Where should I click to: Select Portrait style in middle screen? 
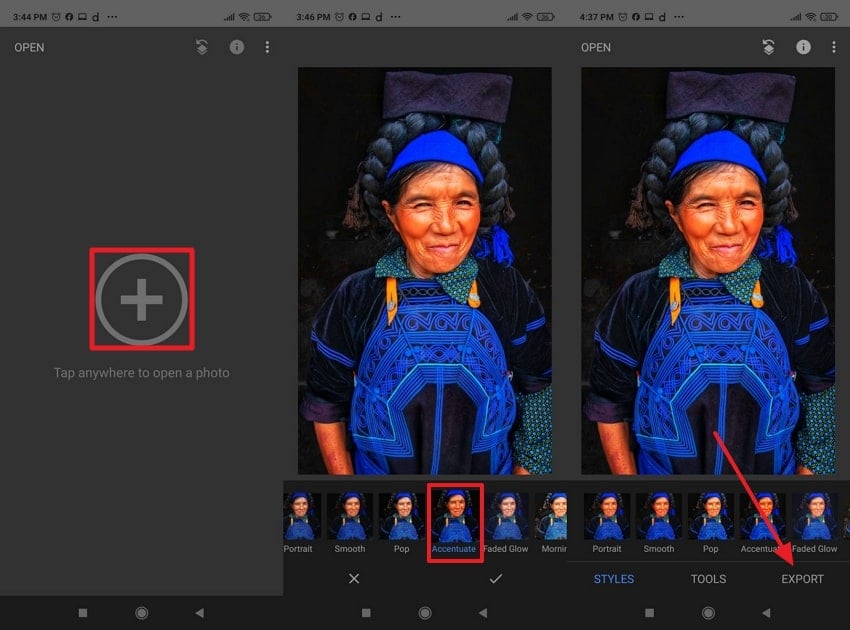click(x=301, y=522)
